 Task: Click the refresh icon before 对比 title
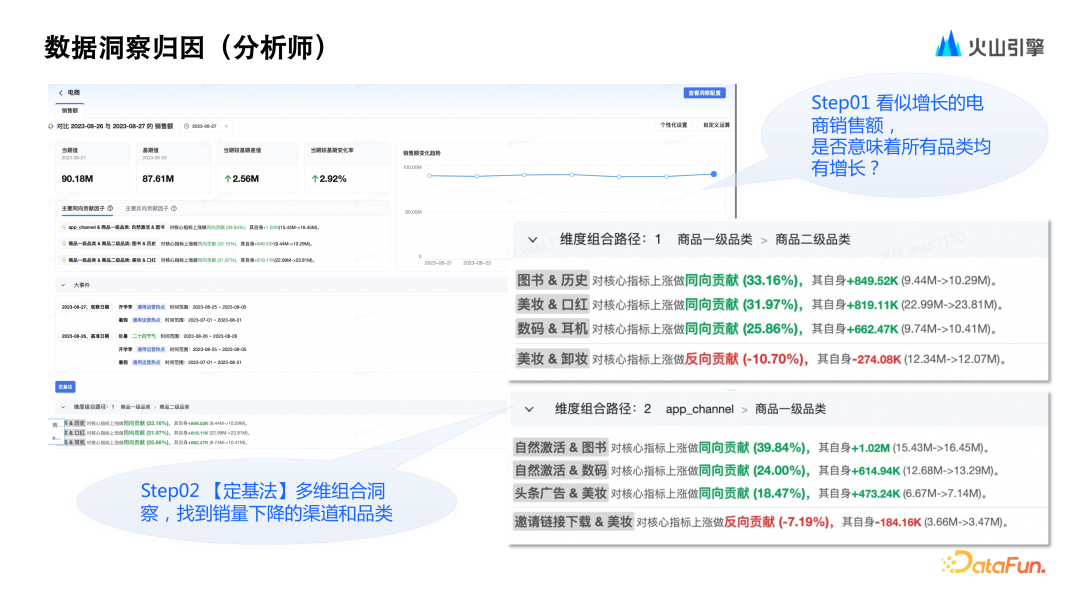tap(52, 126)
